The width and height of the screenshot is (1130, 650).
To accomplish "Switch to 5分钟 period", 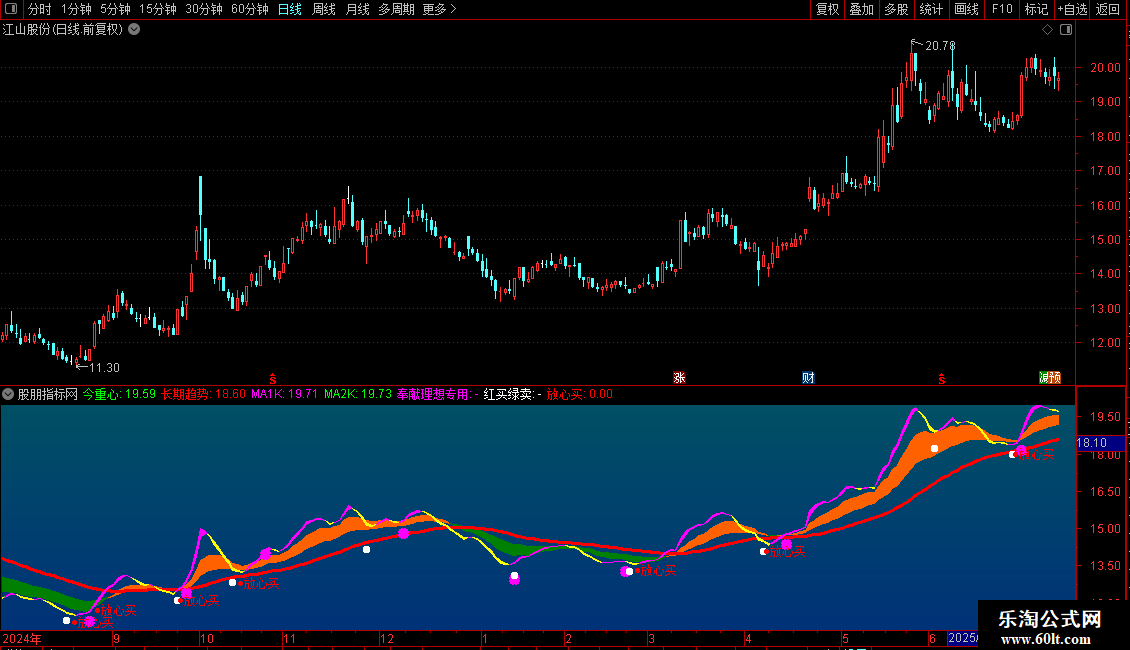I will 115,9.
